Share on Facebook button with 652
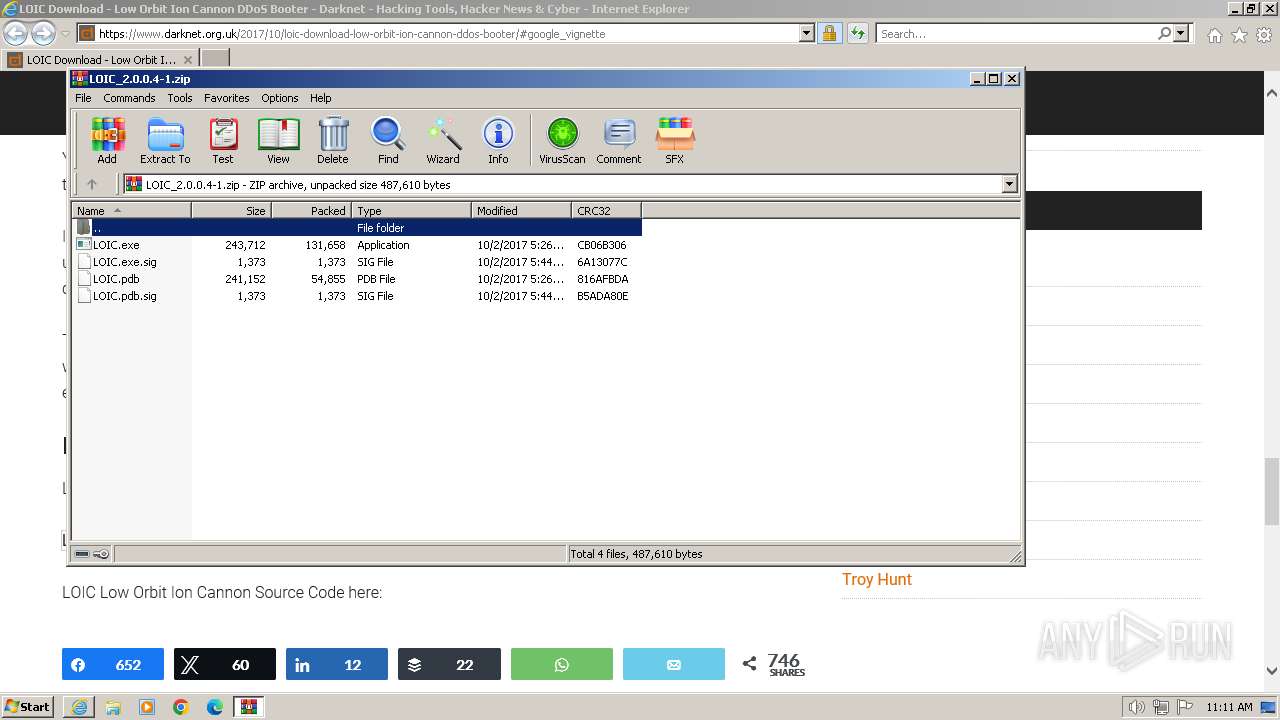The width and height of the screenshot is (1280, 720). (113, 664)
